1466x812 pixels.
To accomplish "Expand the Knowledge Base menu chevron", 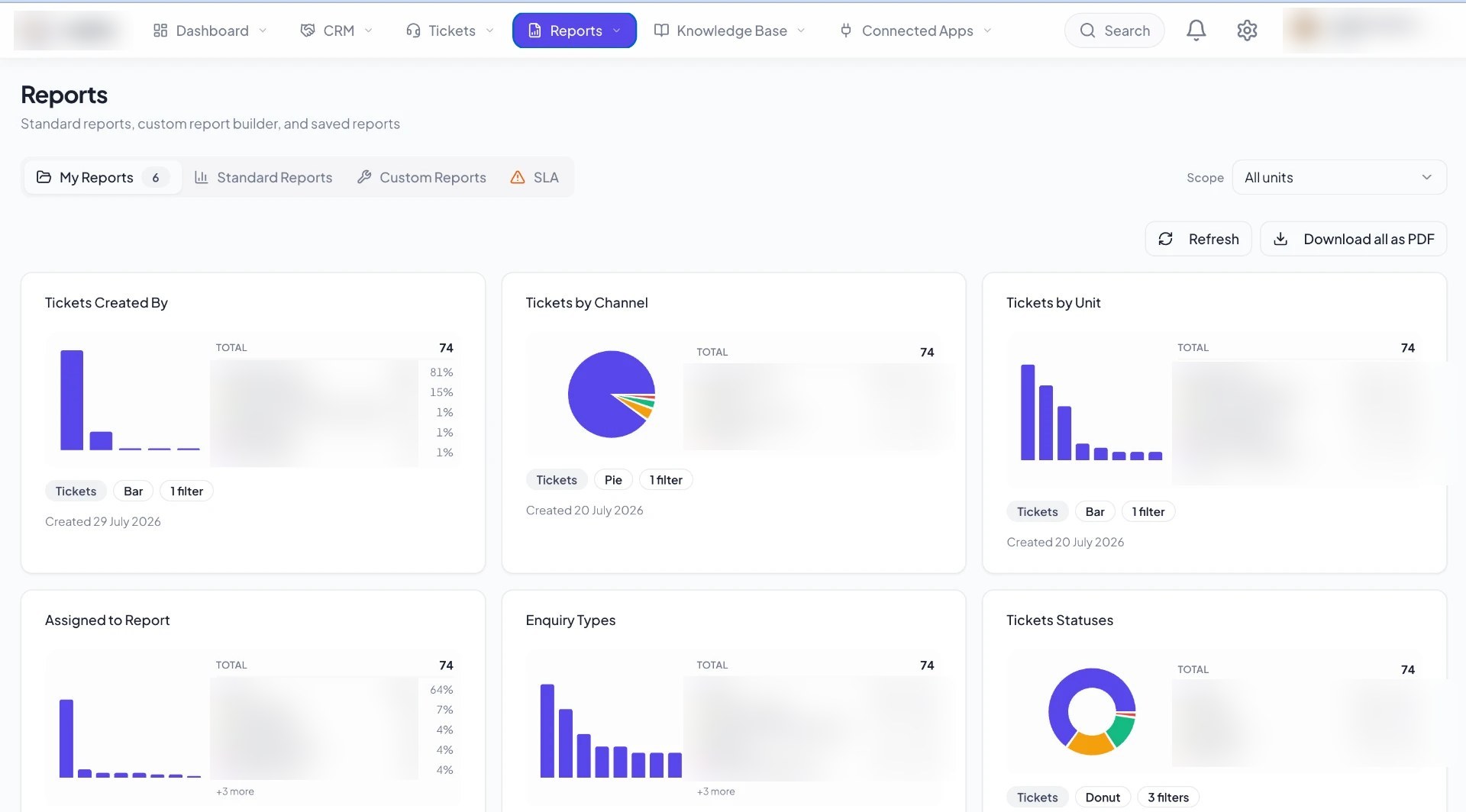I will 801,31.
